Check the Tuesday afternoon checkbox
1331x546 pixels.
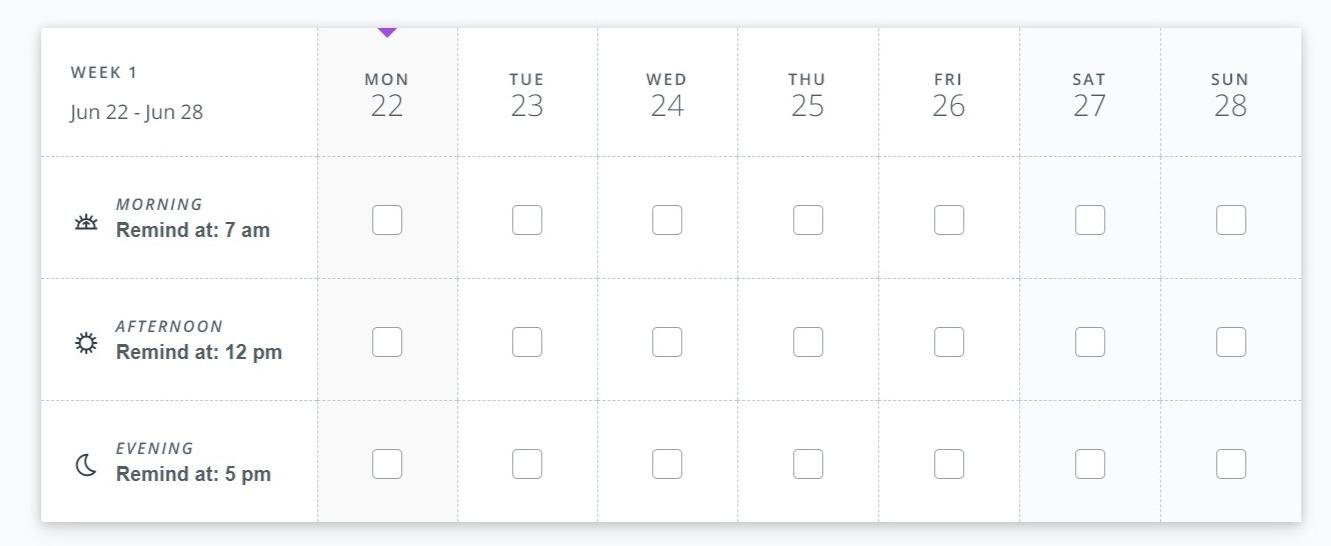527,342
